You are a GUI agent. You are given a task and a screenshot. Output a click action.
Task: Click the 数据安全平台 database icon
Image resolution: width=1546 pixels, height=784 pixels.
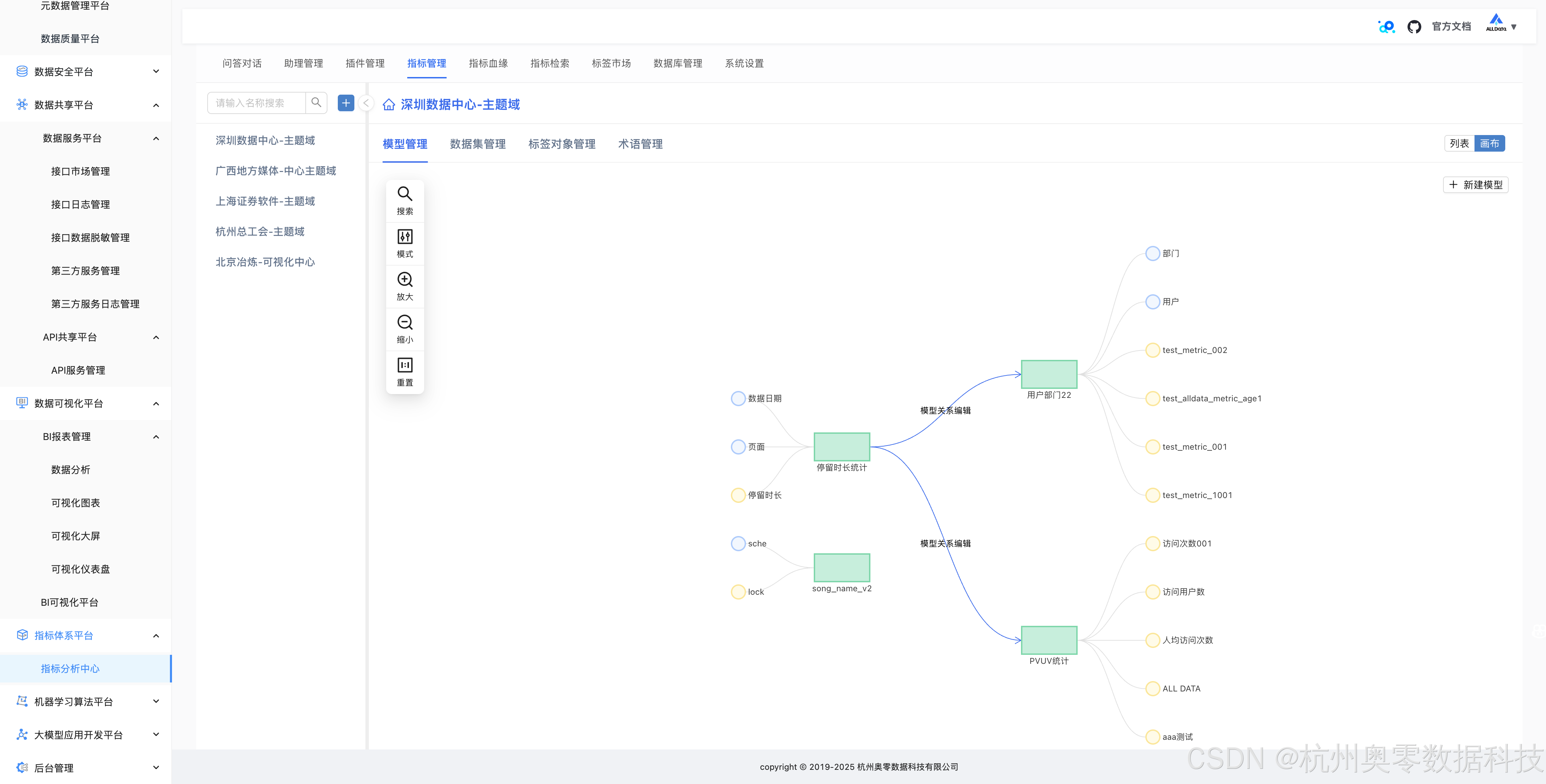pos(22,71)
